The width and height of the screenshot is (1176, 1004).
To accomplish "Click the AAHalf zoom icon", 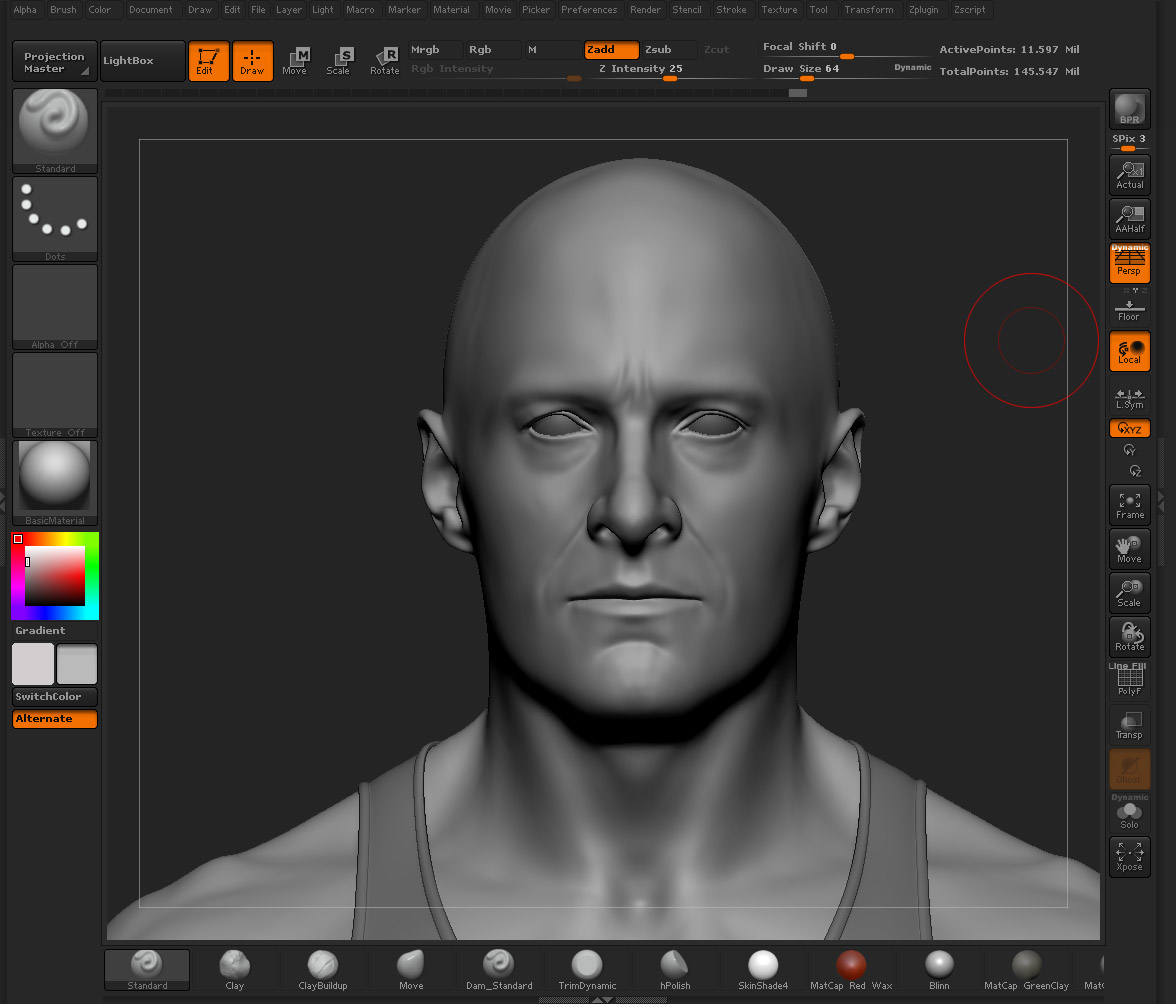I will [1130, 219].
